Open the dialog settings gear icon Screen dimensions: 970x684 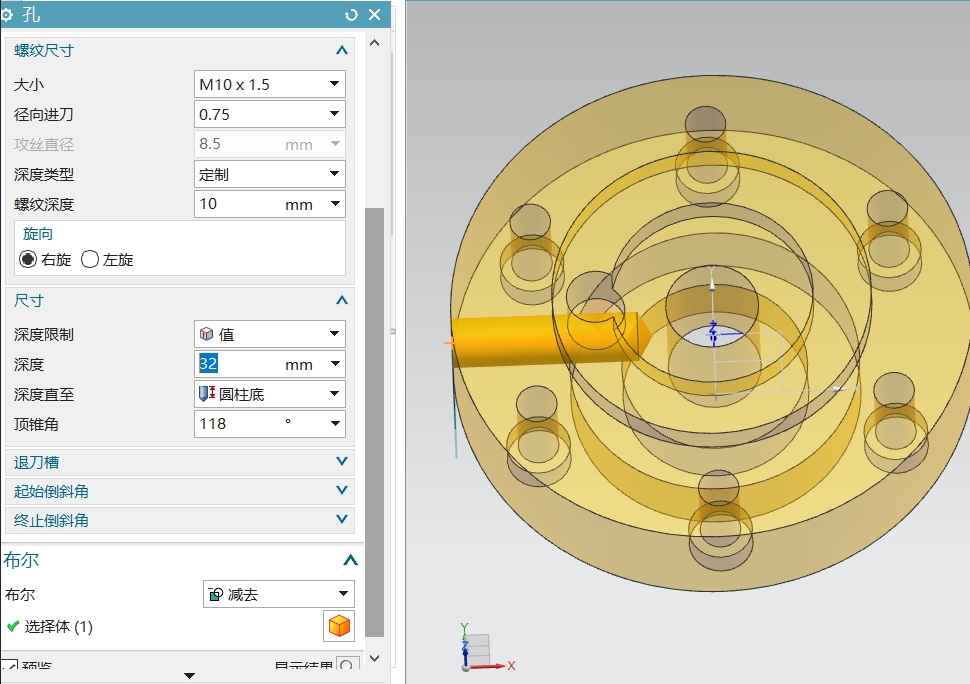click(7, 14)
